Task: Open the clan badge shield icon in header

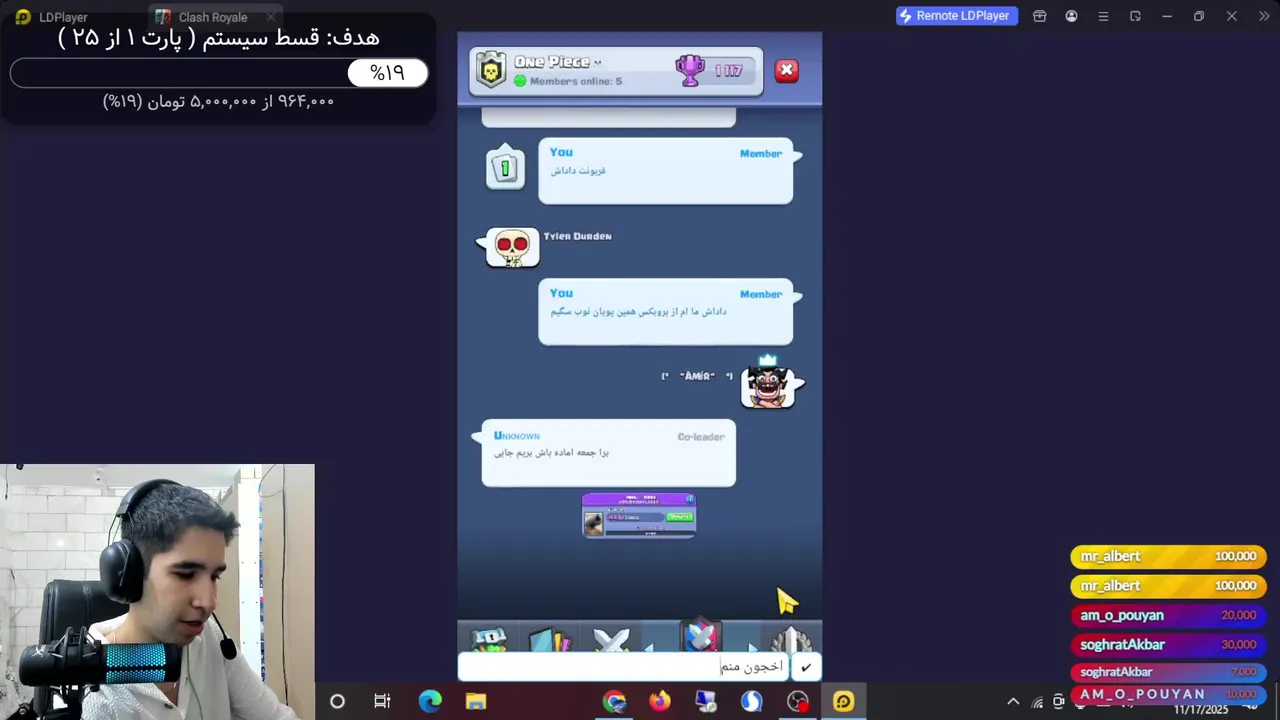Action: tap(491, 70)
